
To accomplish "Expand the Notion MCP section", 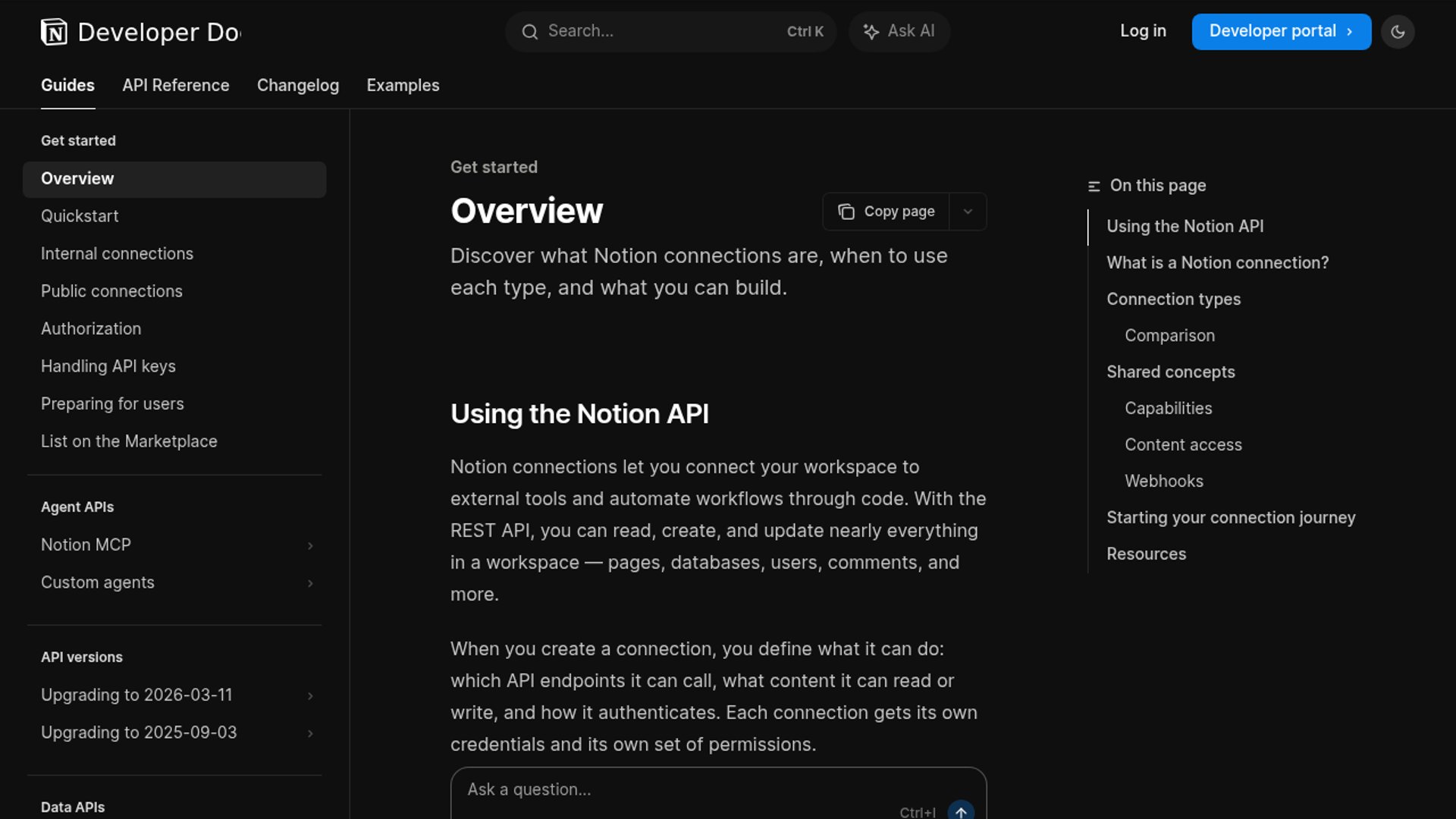I will [310, 546].
